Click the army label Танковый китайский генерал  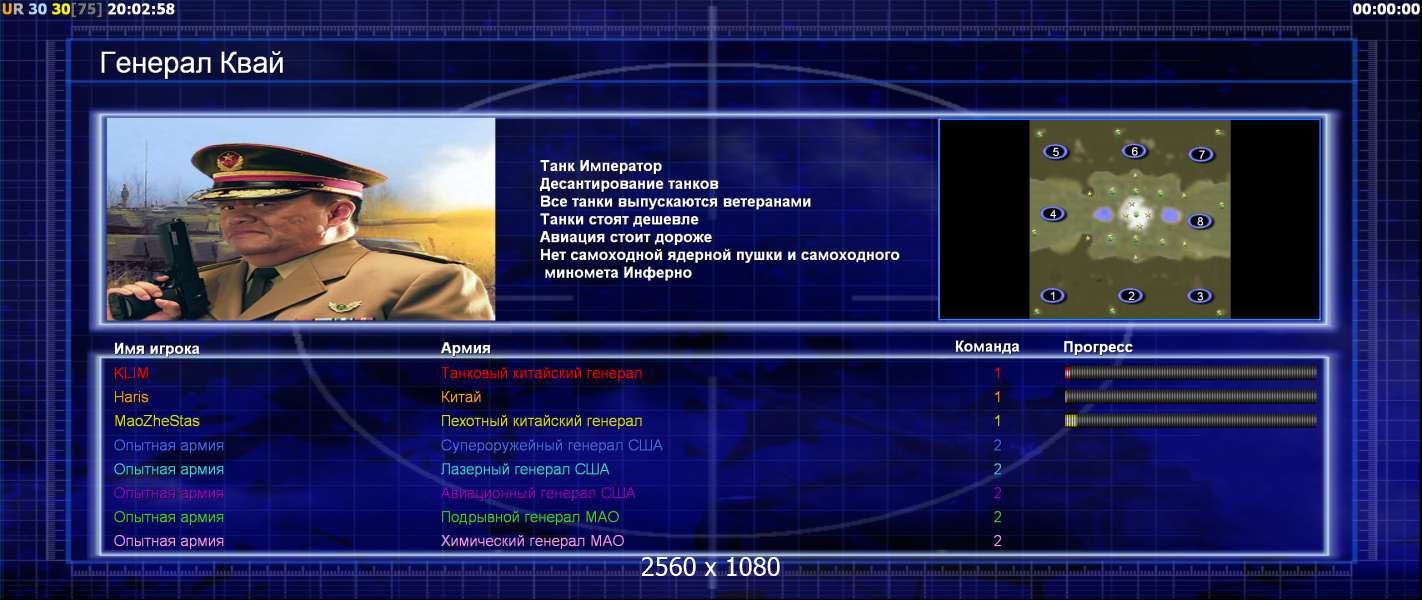point(541,373)
